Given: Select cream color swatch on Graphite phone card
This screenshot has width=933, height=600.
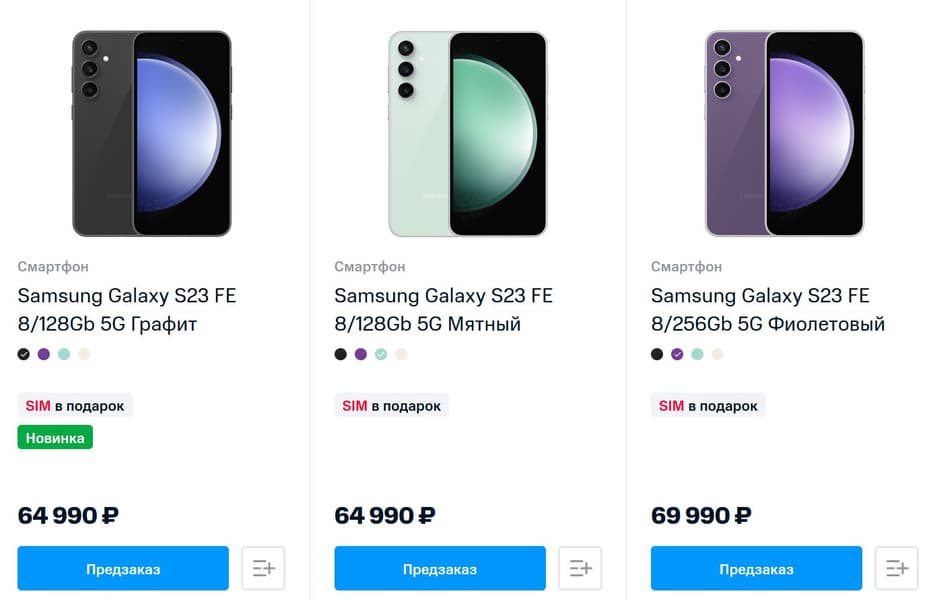Looking at the screenshot, I should (84, 354).
